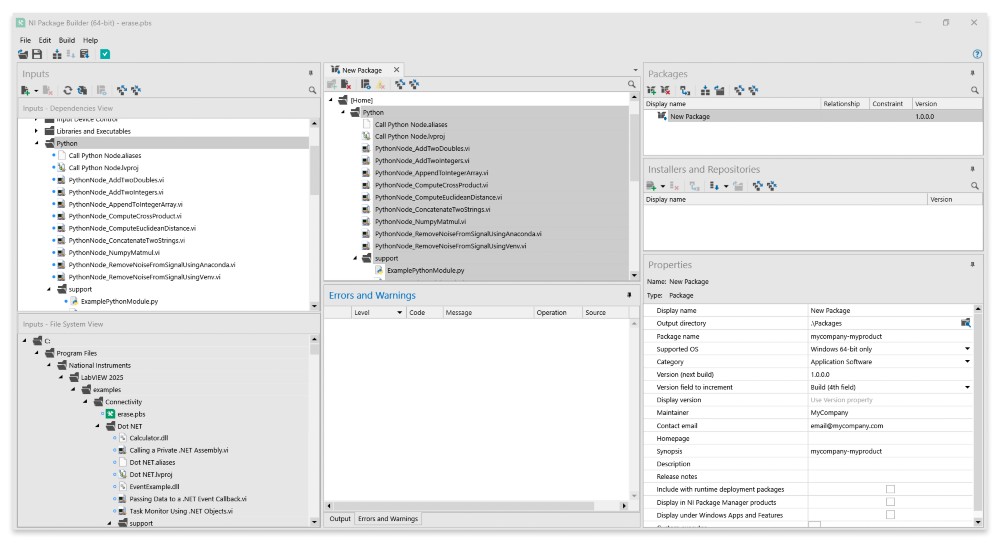Select New Package row in Packages pane
The width and height of the screenshot is (1000, 543).
pyautogui.click(x=813, y=116)
